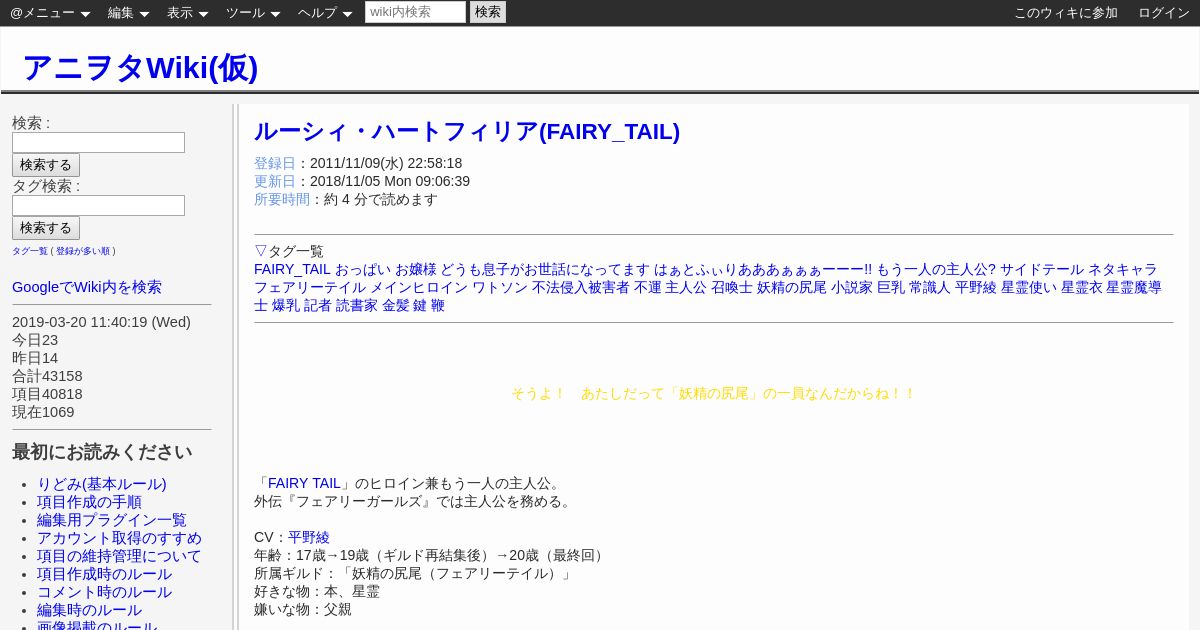Viewport: 1200px width, 630px height.
Task: Open the 小説家 tag
Action: [x=852, y=287]
